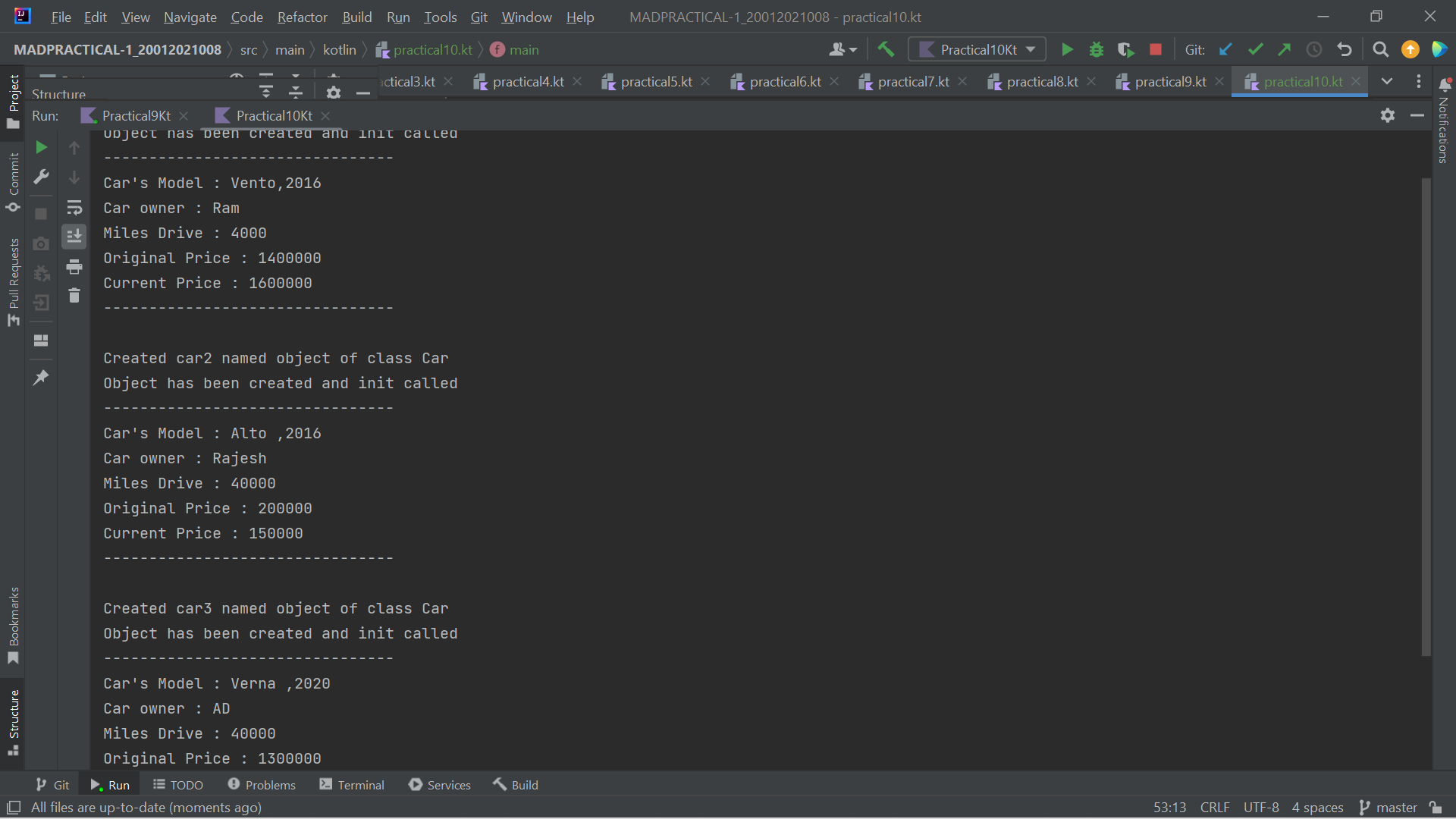The width and height of the screenshot is (1456, 819).
Task: Change file encoding UTF-8 in status bar
Action: point(1260,808)
